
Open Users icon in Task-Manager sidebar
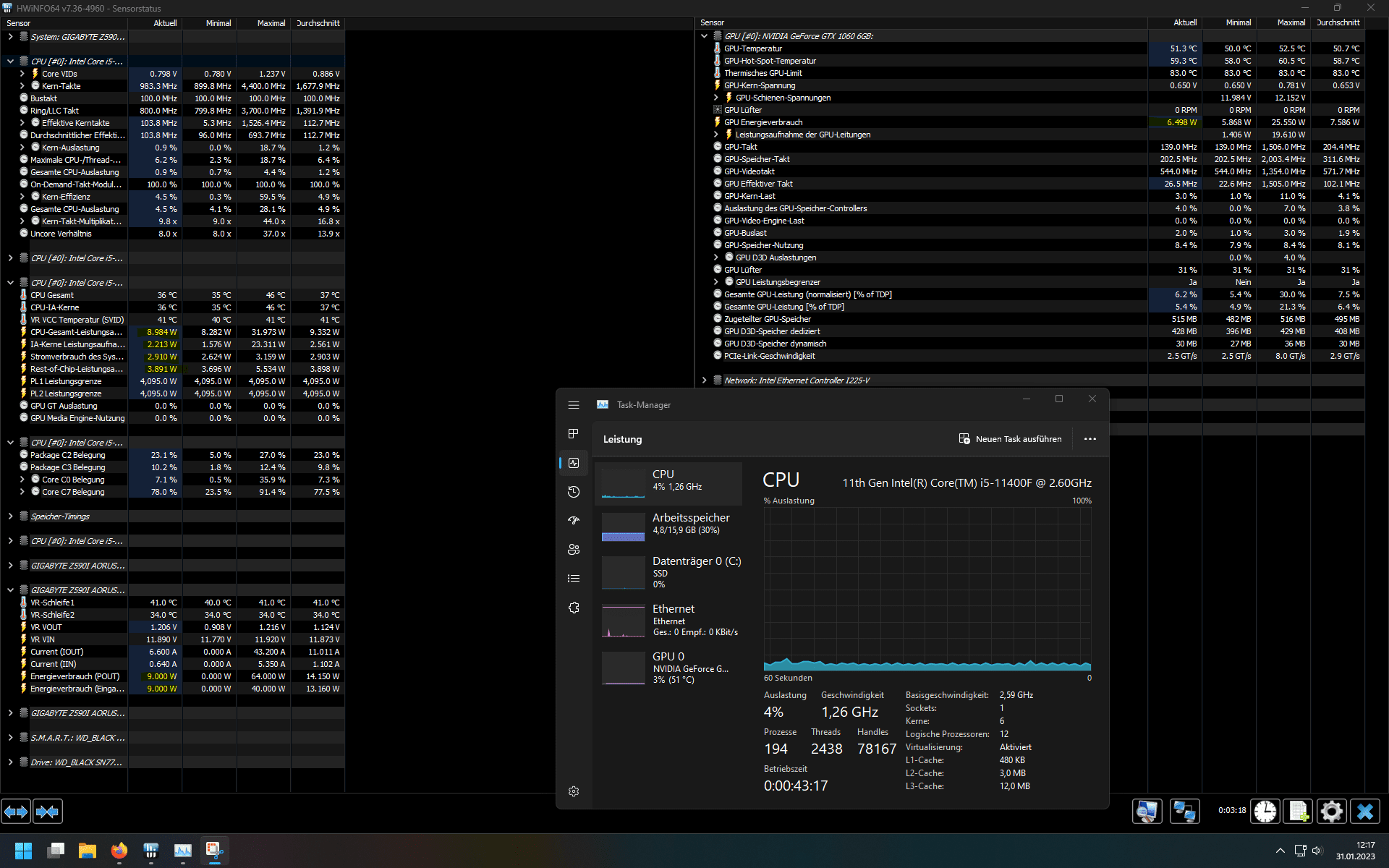(574, 550)
